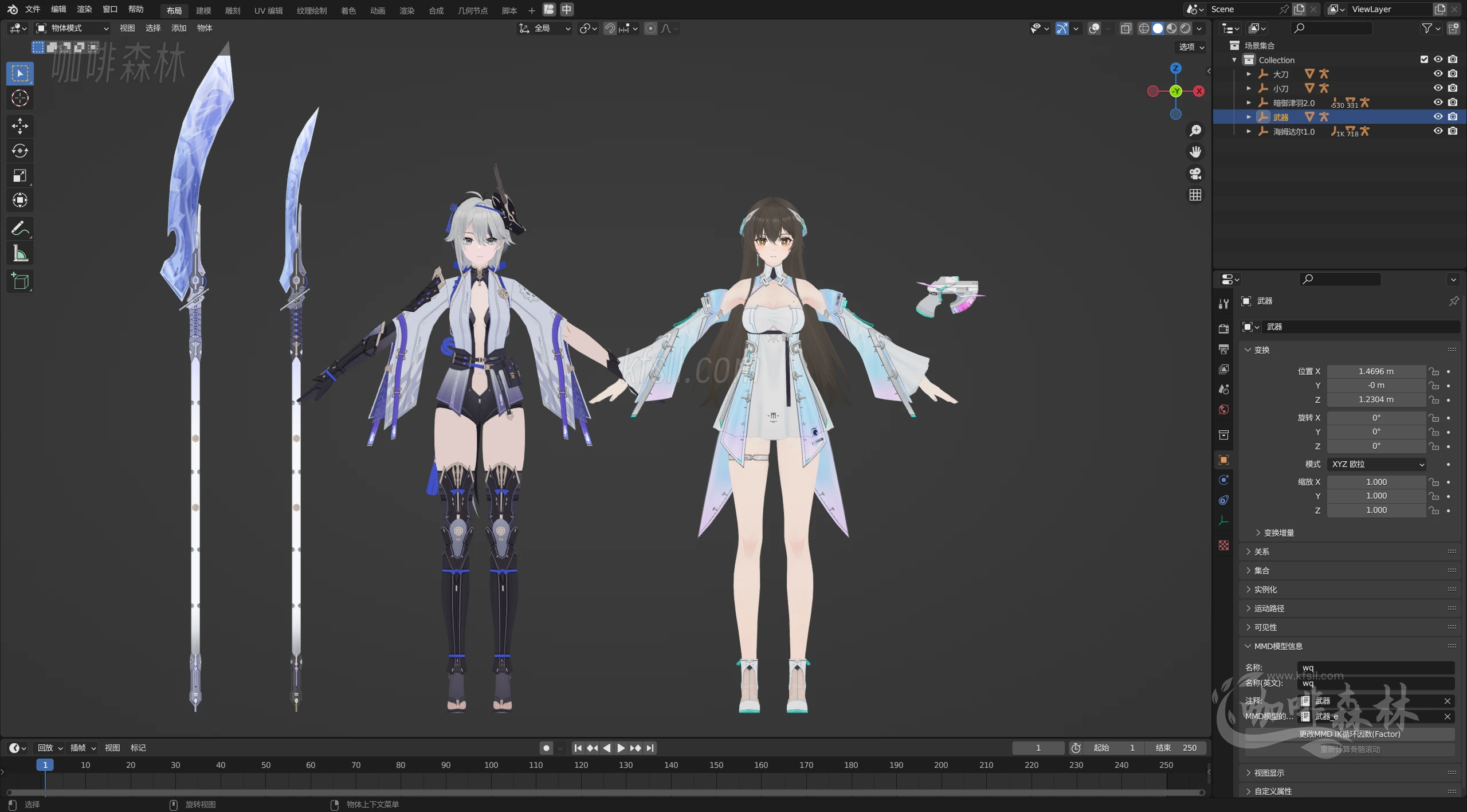This screenshot has height=812, width=1467.
Task: Open XYZ 欧拉 rotation mode dropdown
Action: [x=1376, y=464]
